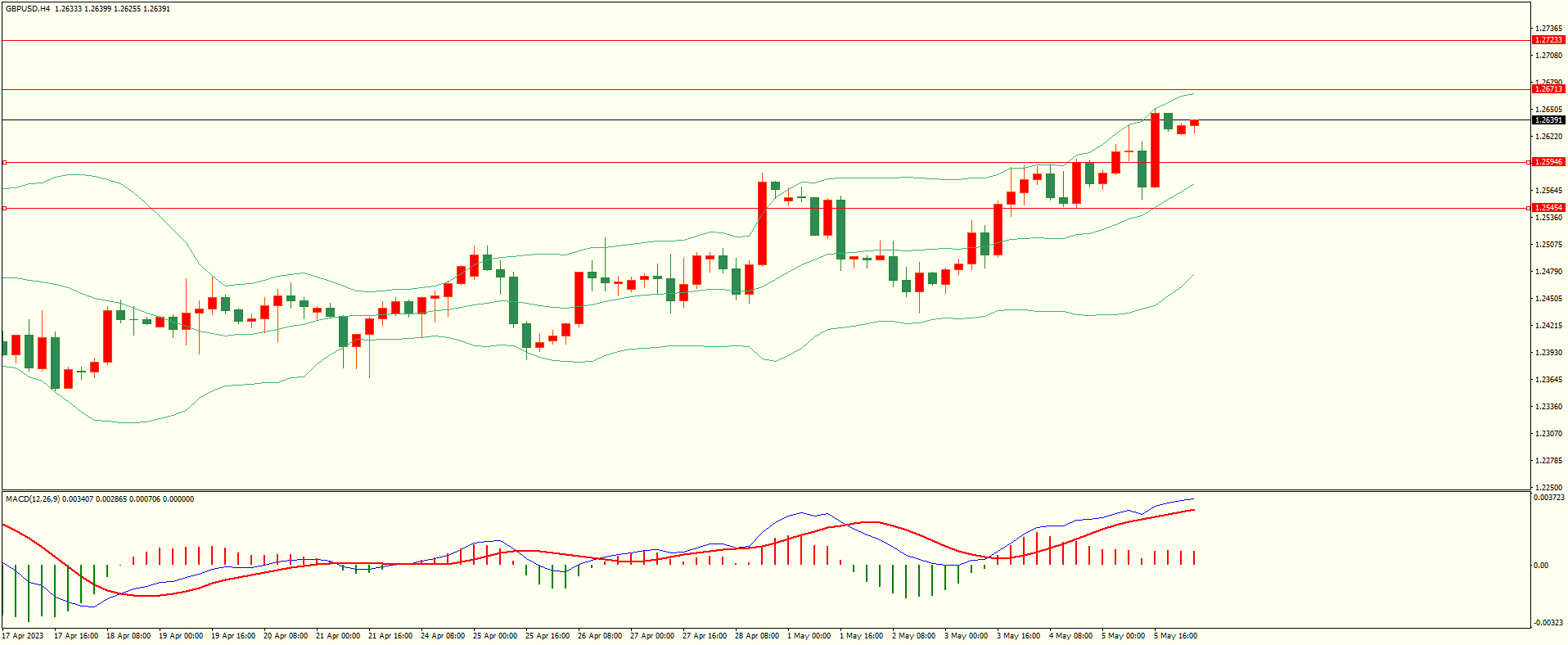Viewport: 1568px width, 645px height.
Task: Click the red 1.26713 price tag
Action: [1548, 89]
